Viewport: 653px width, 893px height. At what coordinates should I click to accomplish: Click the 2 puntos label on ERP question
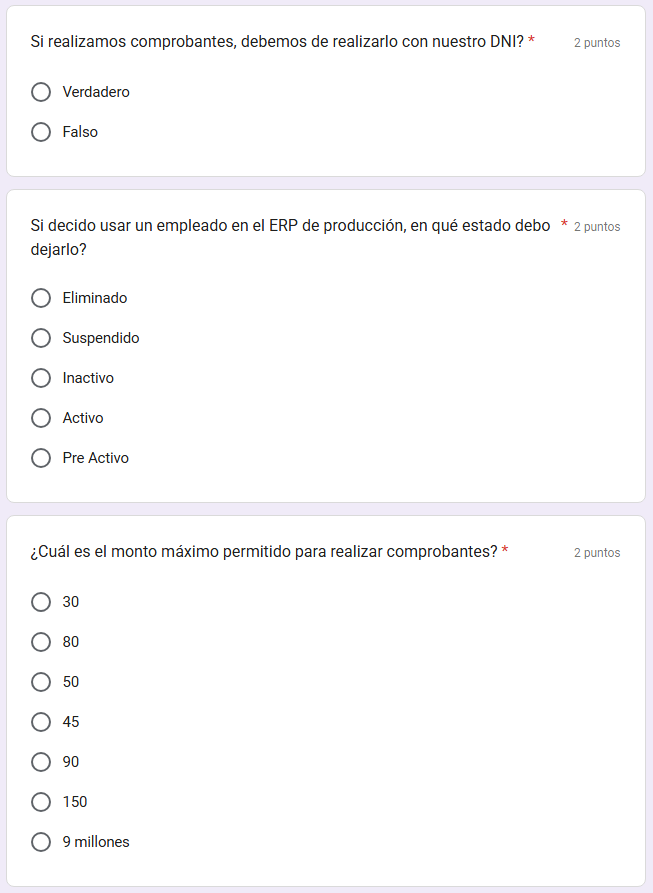597,227
